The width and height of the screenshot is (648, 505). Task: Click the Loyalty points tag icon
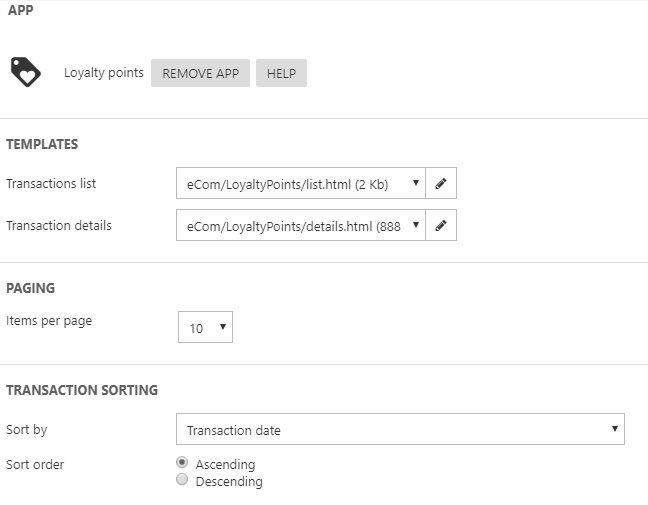pyautogui.click(x=25, y=72)
